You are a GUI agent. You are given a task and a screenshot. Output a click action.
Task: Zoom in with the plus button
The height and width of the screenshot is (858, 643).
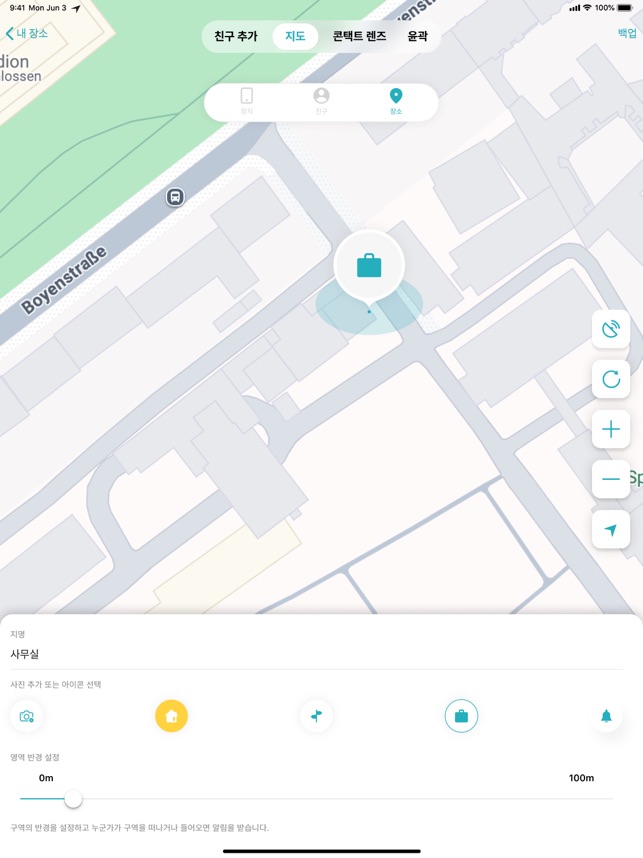(x=611, y=429)
